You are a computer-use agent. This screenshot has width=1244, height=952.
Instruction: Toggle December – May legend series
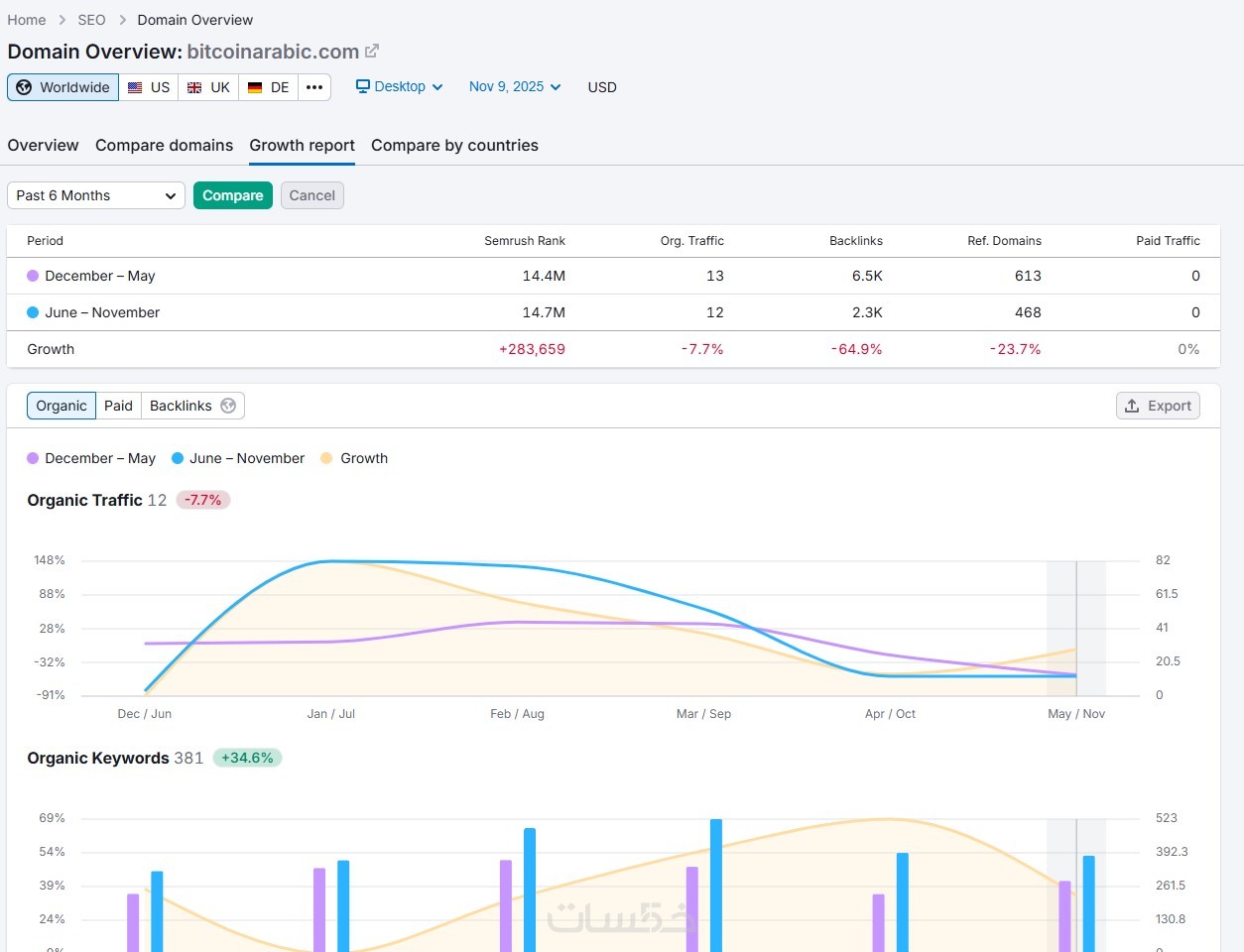(91, 458)
